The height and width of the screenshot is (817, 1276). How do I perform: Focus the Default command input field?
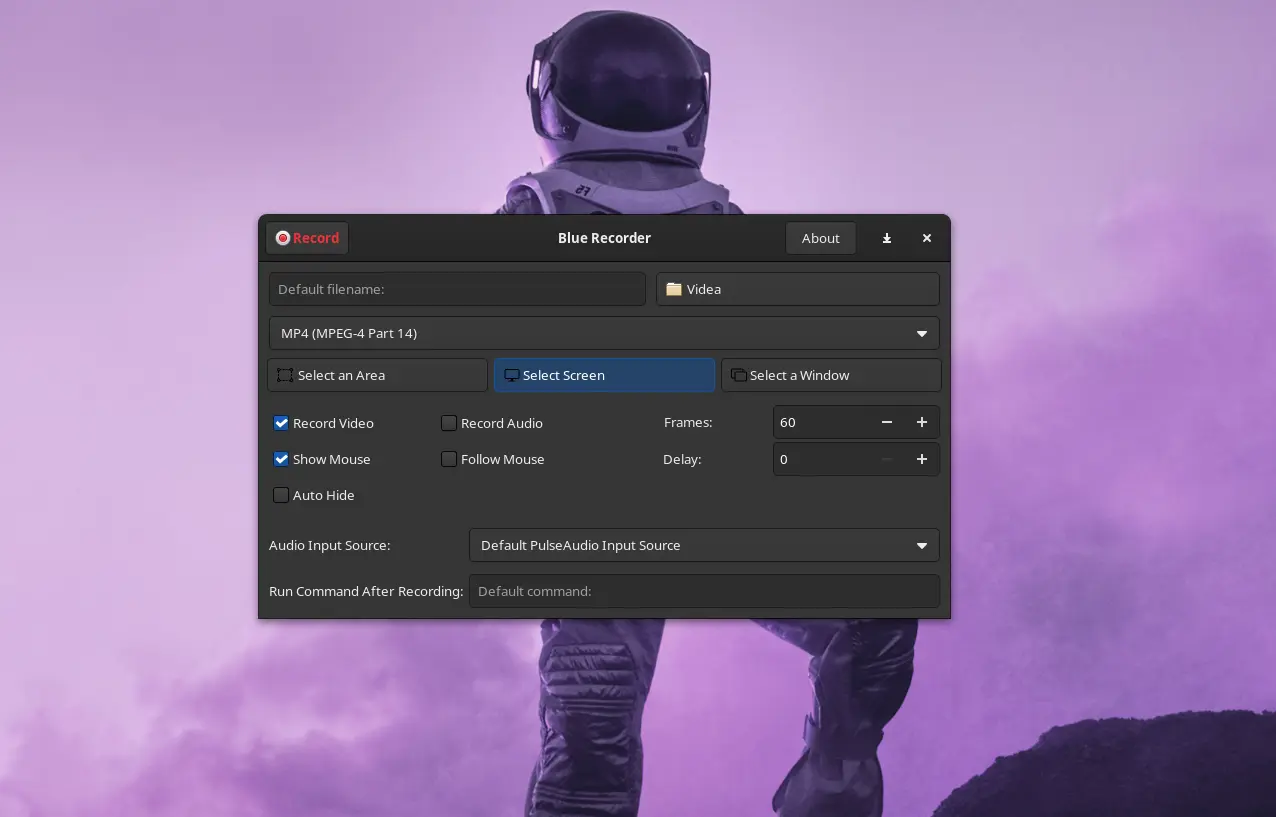coord(704,591)
